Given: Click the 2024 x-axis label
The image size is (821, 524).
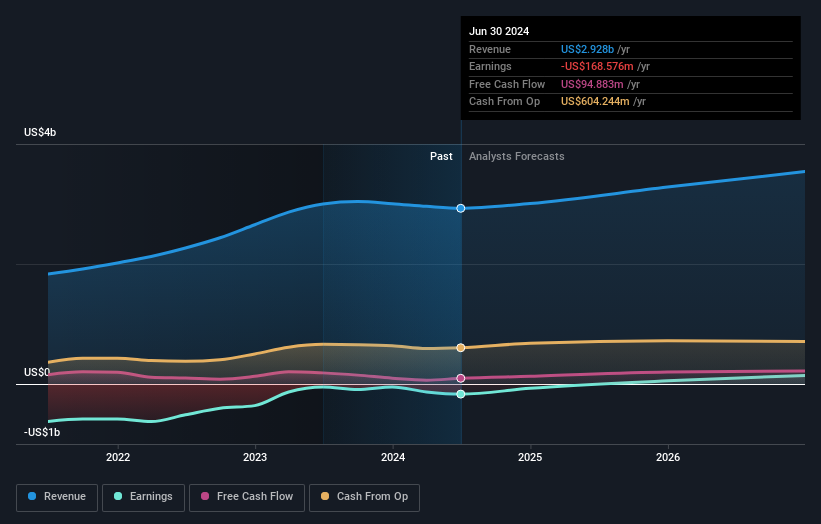Looking at the screenshot, I should (393, 457).
